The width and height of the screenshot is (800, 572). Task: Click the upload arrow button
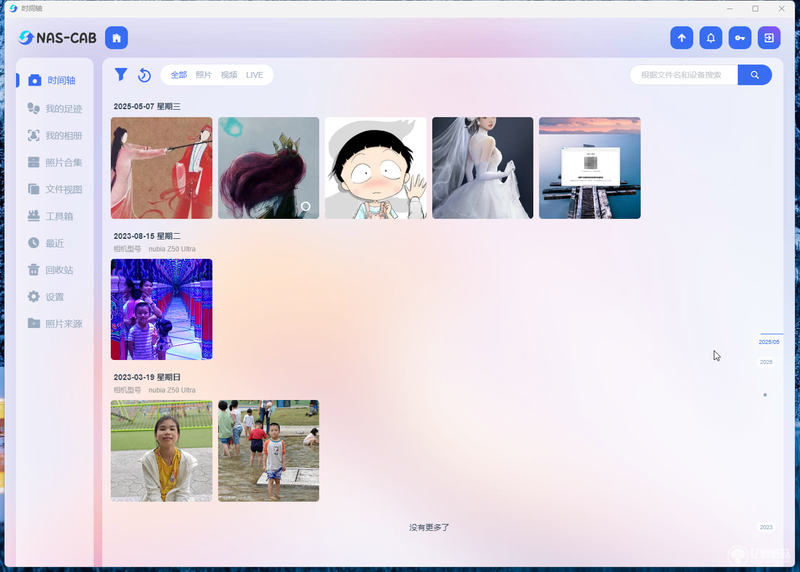coord(682,38)
